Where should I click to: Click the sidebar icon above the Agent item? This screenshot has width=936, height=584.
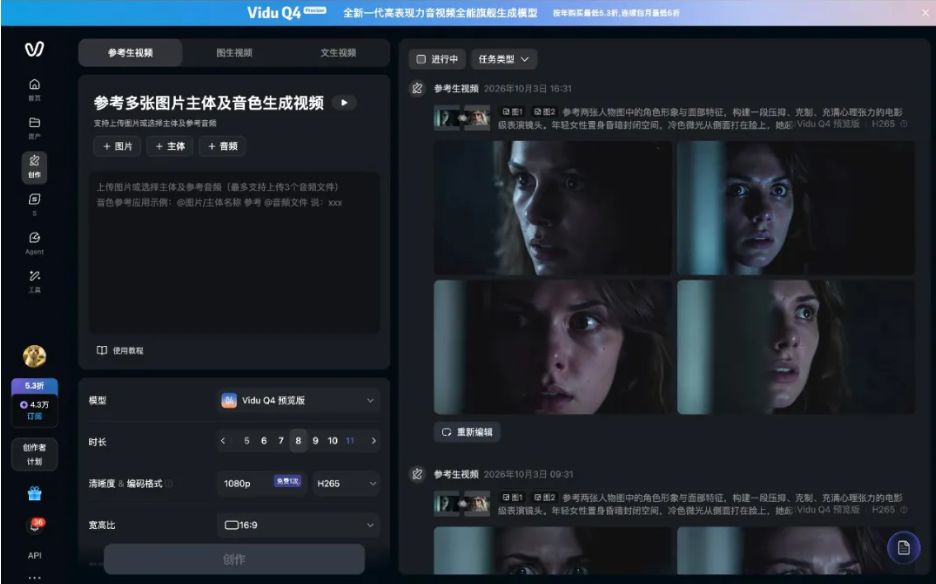coord(35,199)
